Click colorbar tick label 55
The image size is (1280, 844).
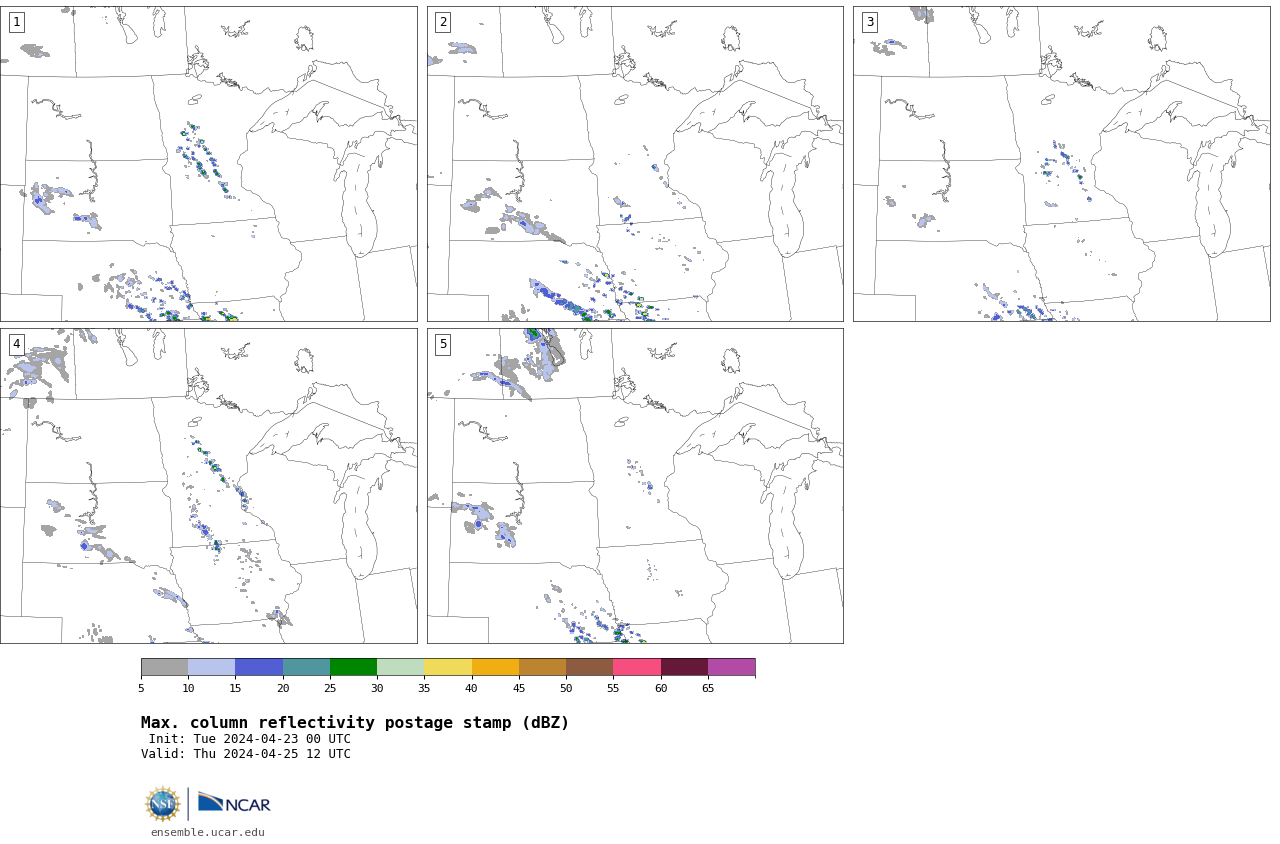pyautogui.click(x=613, y=688)
